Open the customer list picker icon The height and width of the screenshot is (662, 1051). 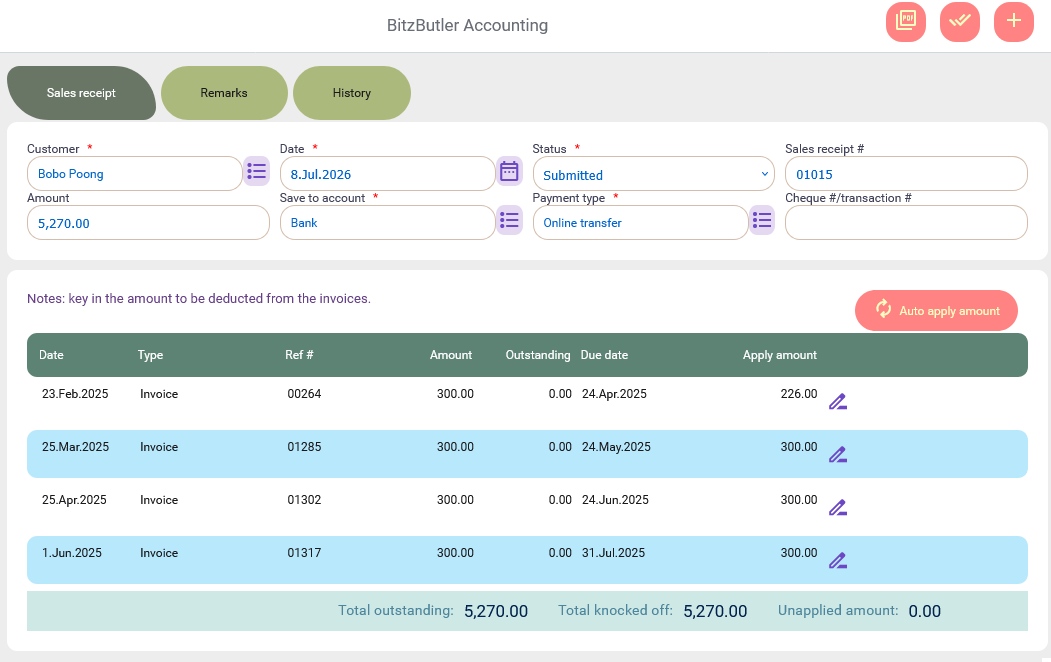256,172
